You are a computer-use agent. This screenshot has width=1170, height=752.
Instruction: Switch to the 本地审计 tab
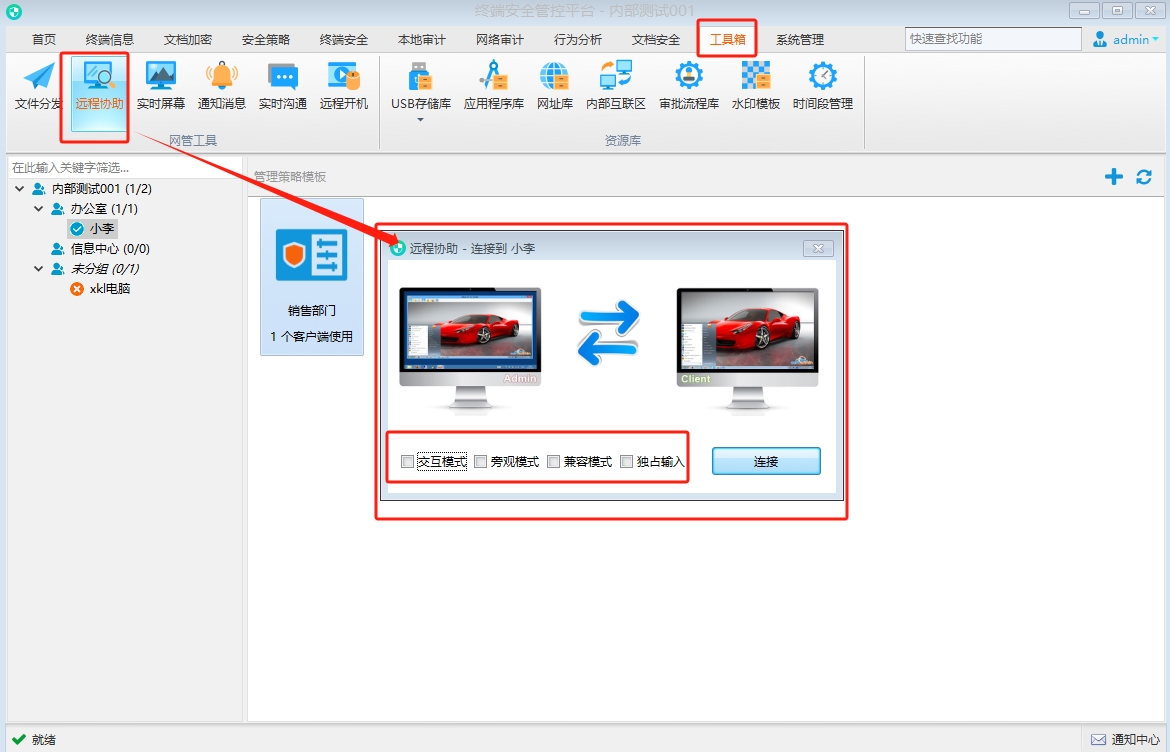[x=422, y=40]
